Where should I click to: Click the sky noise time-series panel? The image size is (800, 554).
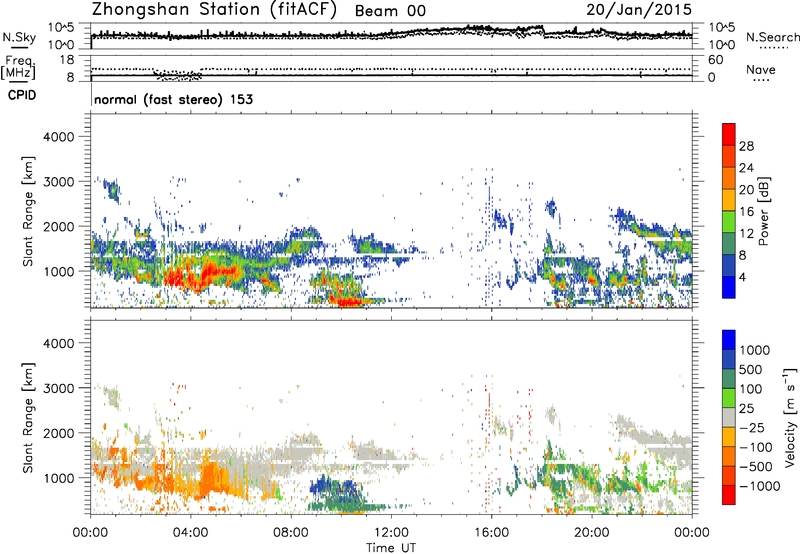391,36
